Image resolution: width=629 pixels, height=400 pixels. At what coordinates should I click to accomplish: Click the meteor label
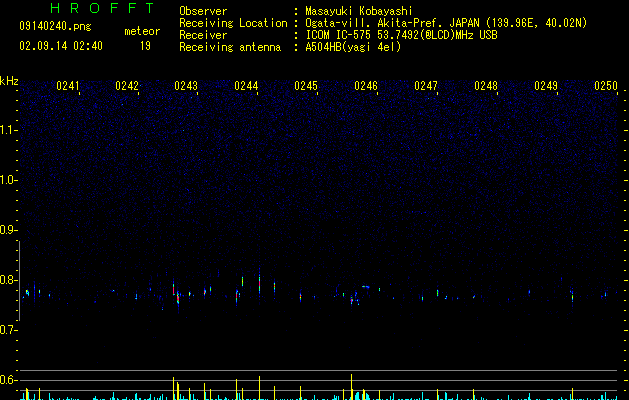click(142, 31)
